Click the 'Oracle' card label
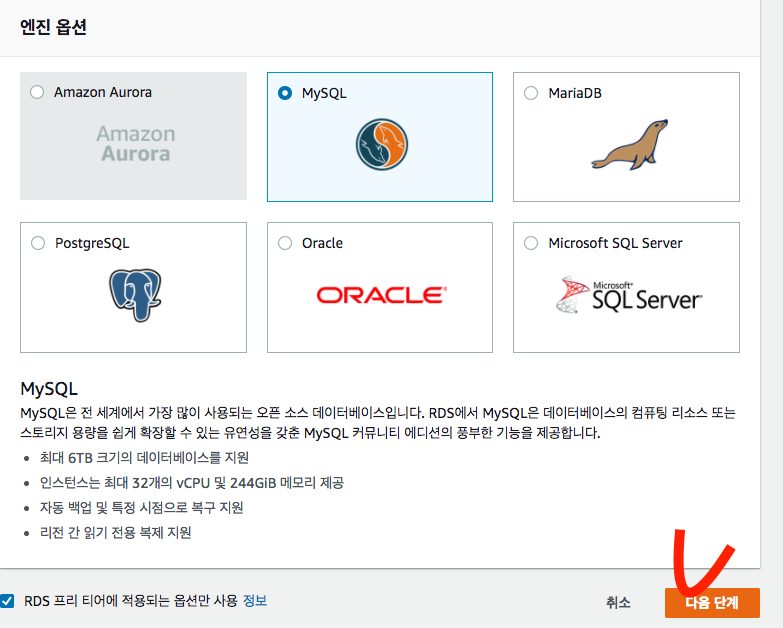The height and width of the screenshot is (628, 783). click(x=322, y=243)
